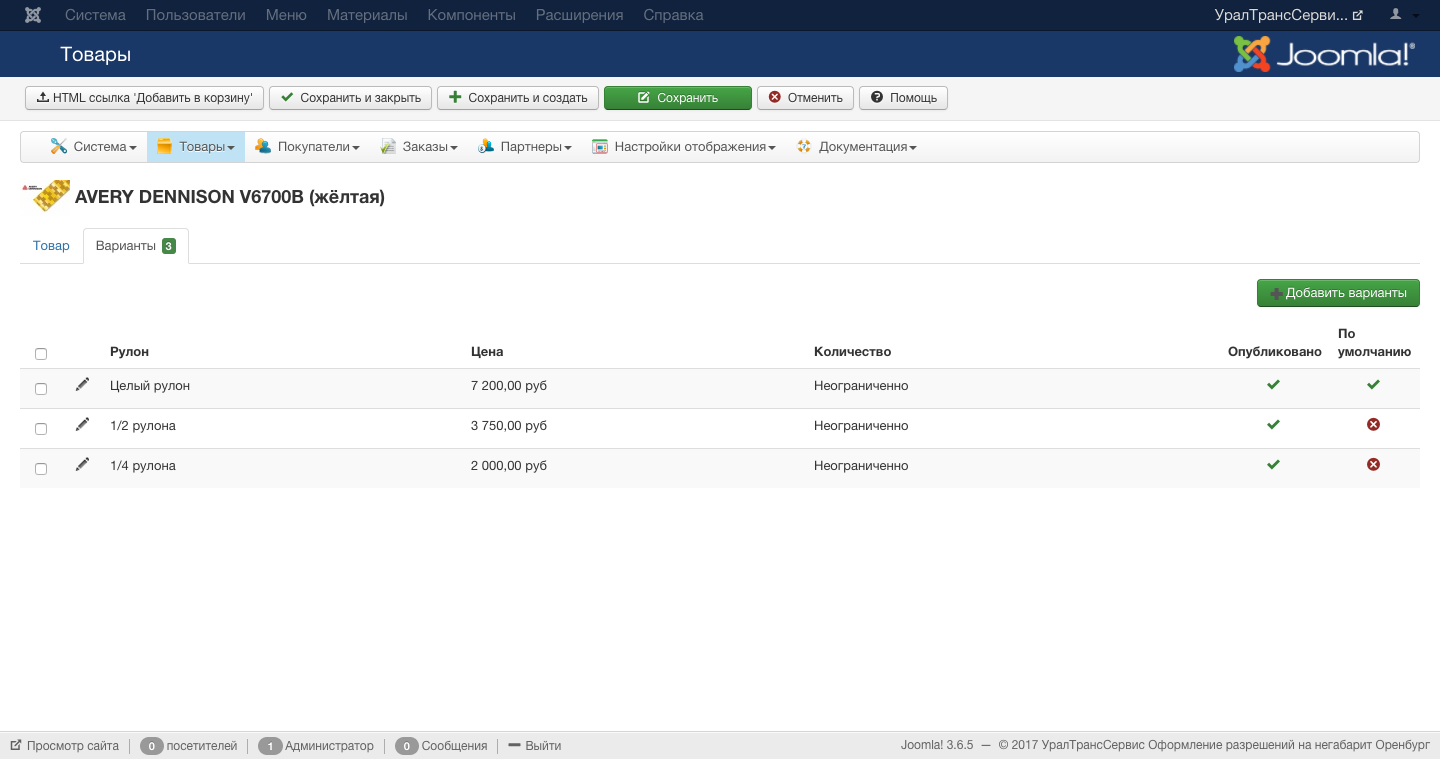1440x759 pixels.
Task: Click the Количество column header
Action: point(852,351)
